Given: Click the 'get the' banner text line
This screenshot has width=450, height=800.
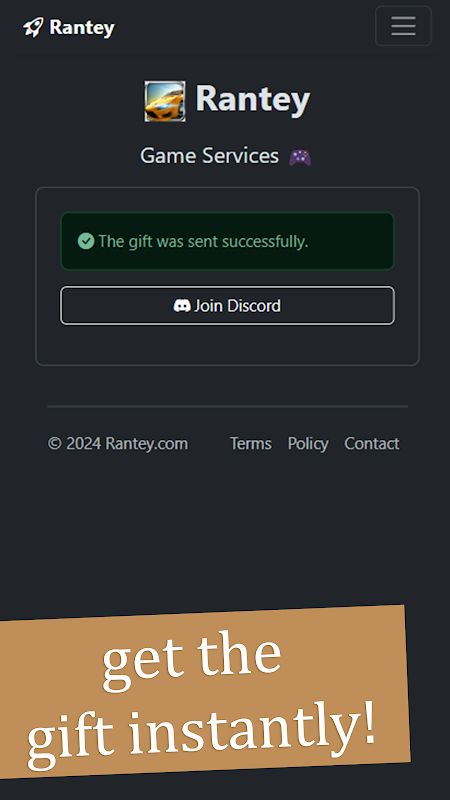Looking at the screenshot, I should (191, 658).
